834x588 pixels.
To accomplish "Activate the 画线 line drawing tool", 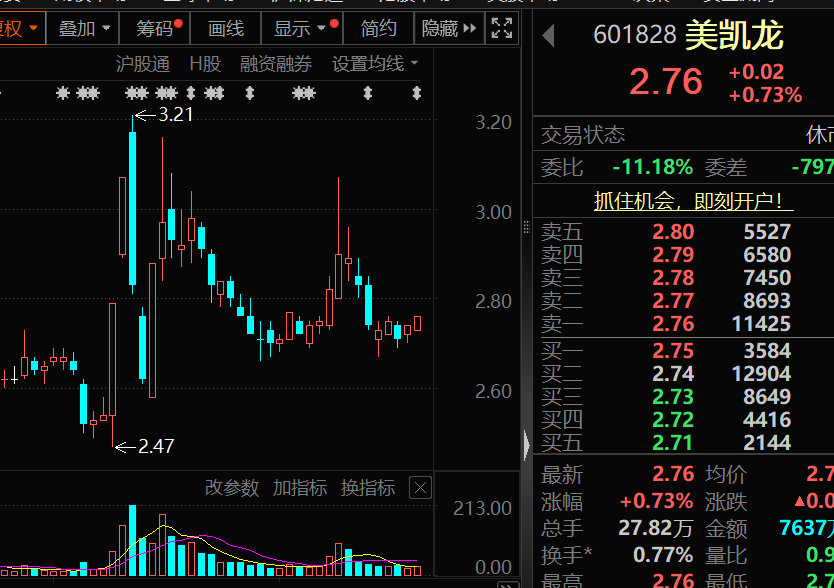I will tap(225, 28).
